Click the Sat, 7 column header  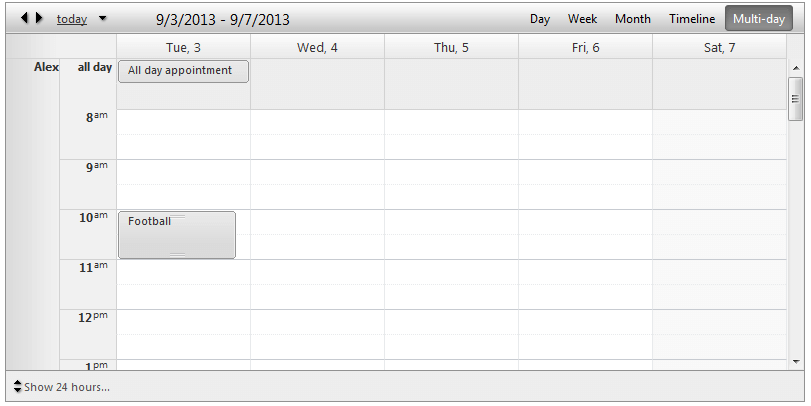(x=719, y=47)
